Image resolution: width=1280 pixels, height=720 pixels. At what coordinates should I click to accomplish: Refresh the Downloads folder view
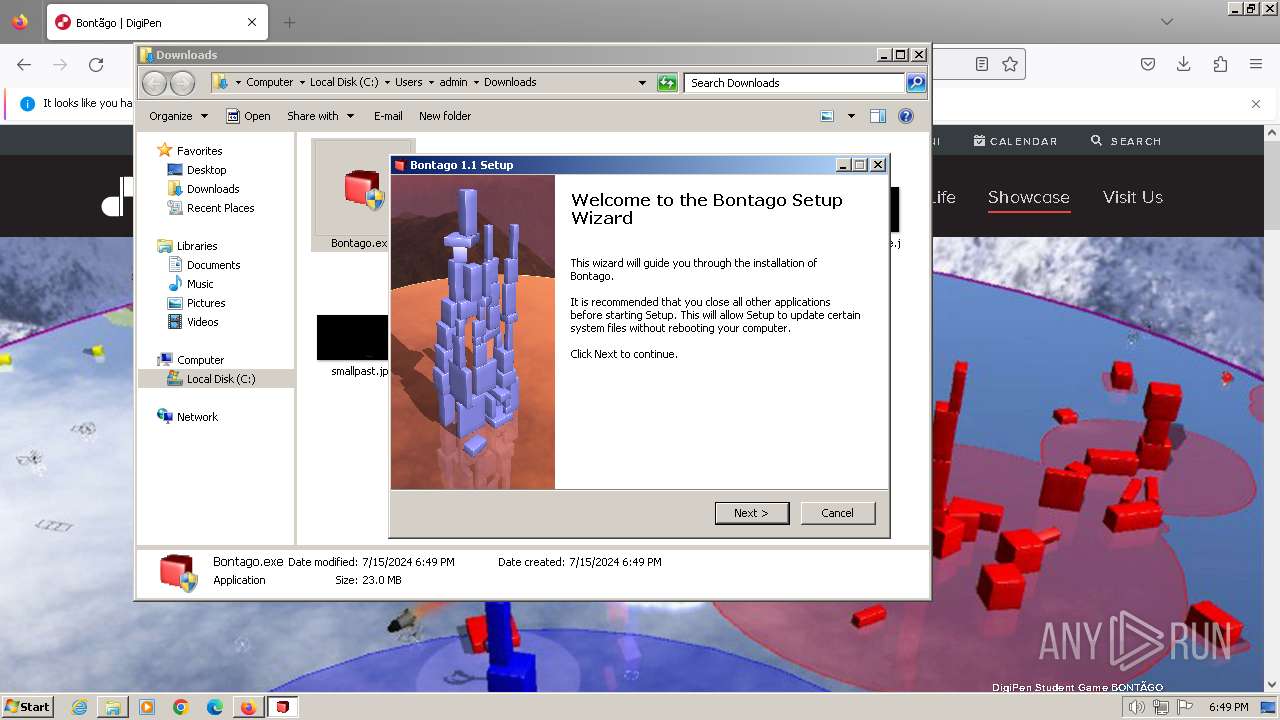pyautogui.click(x=667, y=83)
